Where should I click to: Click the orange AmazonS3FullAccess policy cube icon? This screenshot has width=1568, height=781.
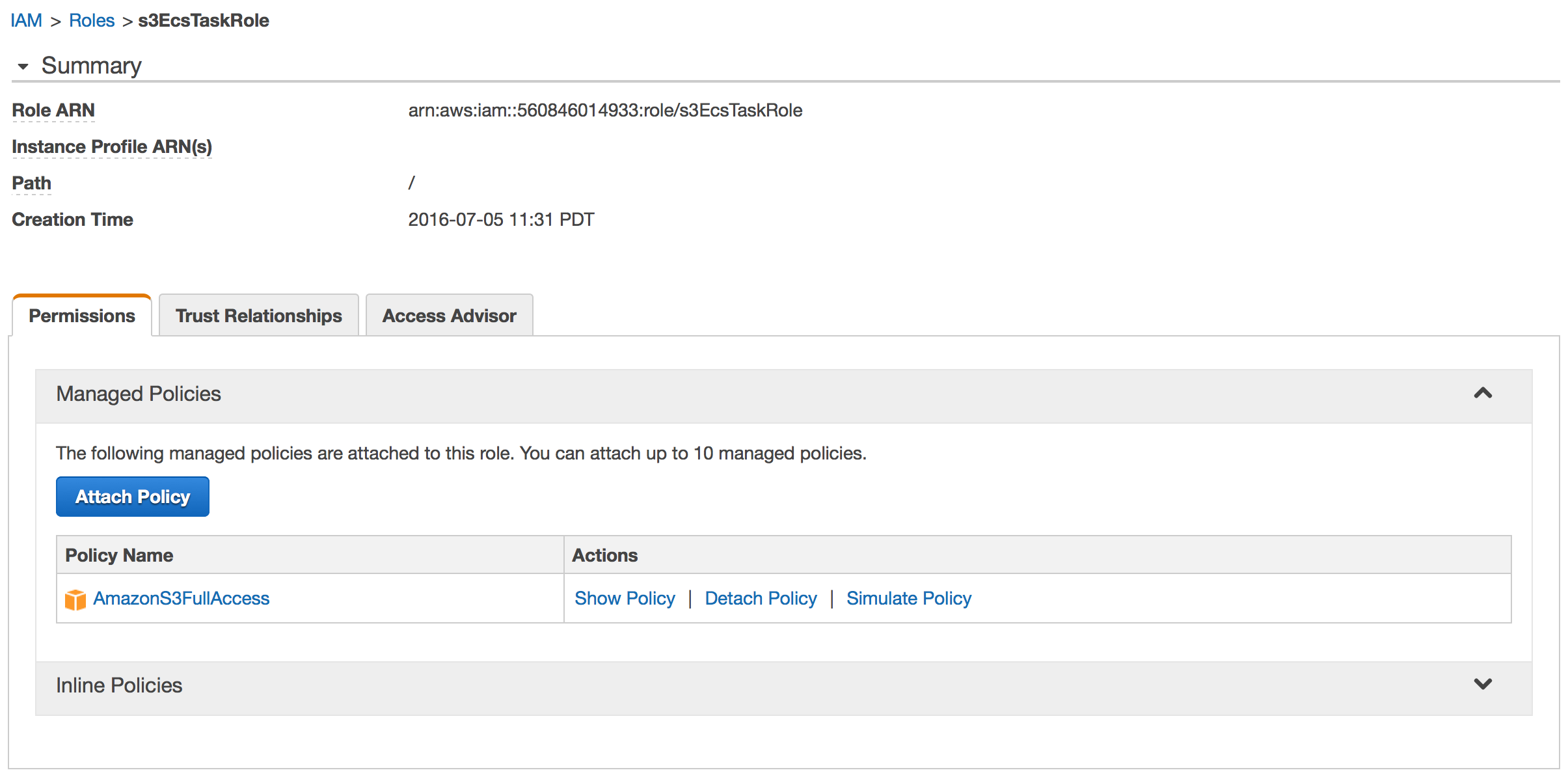[x=75, y=599]
